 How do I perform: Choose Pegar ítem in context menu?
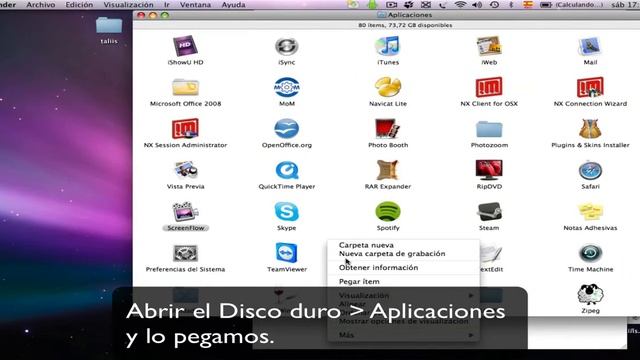(x=359, y=281)
